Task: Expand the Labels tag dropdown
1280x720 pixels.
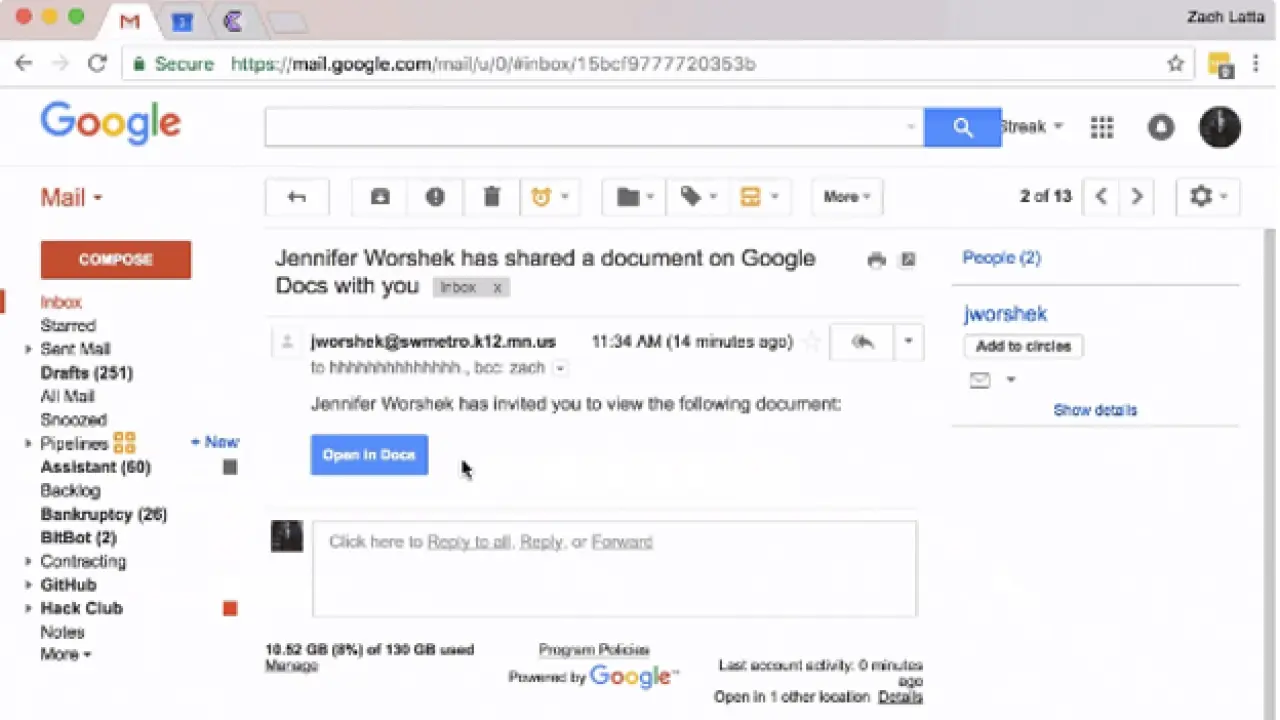Action: click(698, 197)
